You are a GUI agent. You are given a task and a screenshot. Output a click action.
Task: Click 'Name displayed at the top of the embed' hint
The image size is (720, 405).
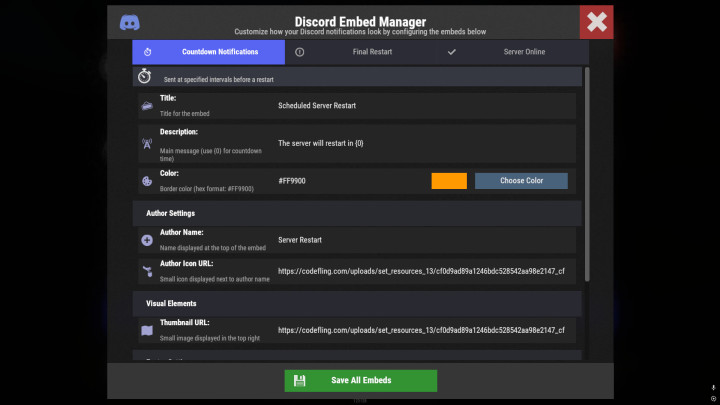coord(213,248)
